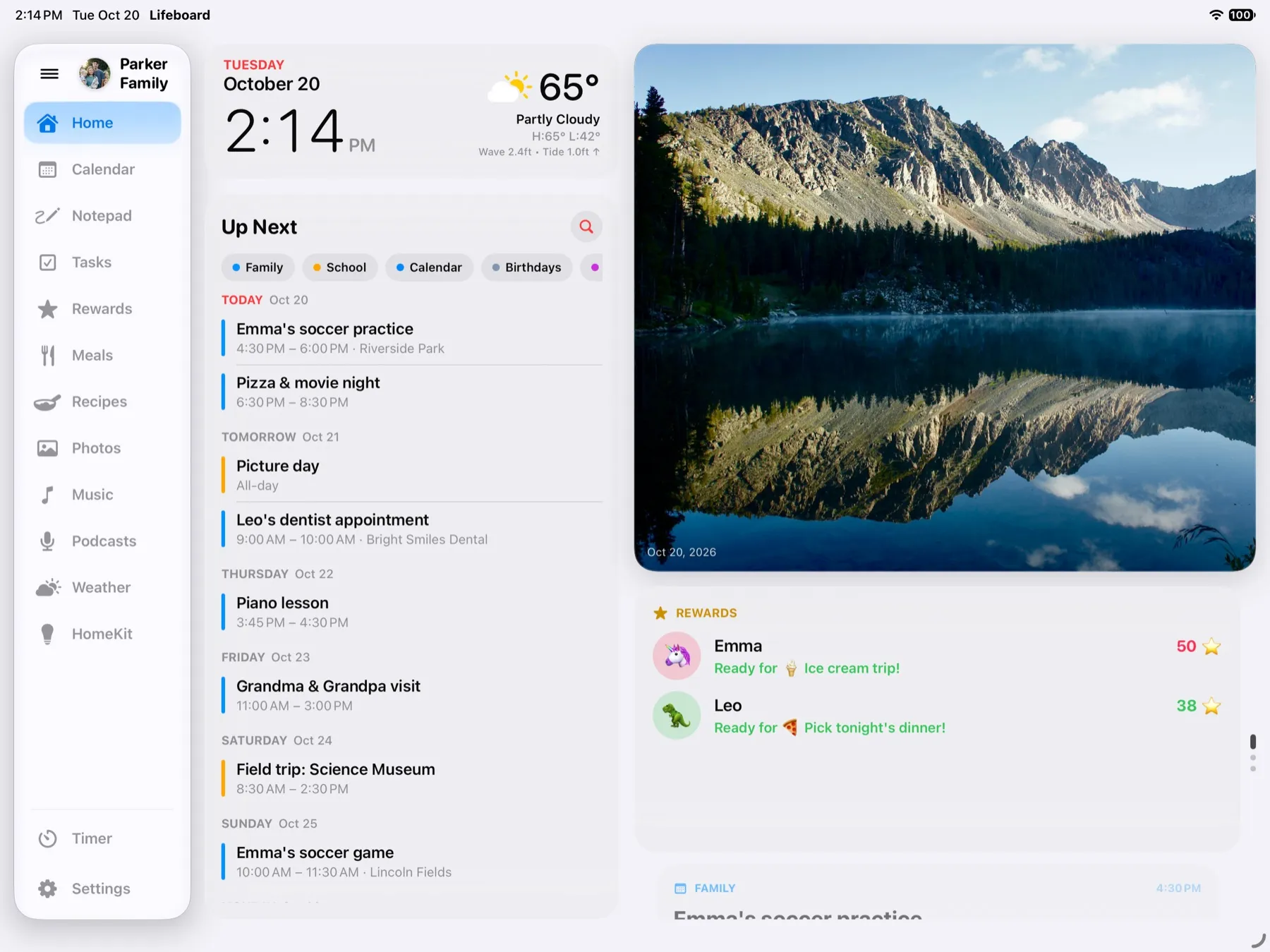Screen dimensions: 1270x952
Task: Open Emma's soccer practice event
Action: click(412, 338)
